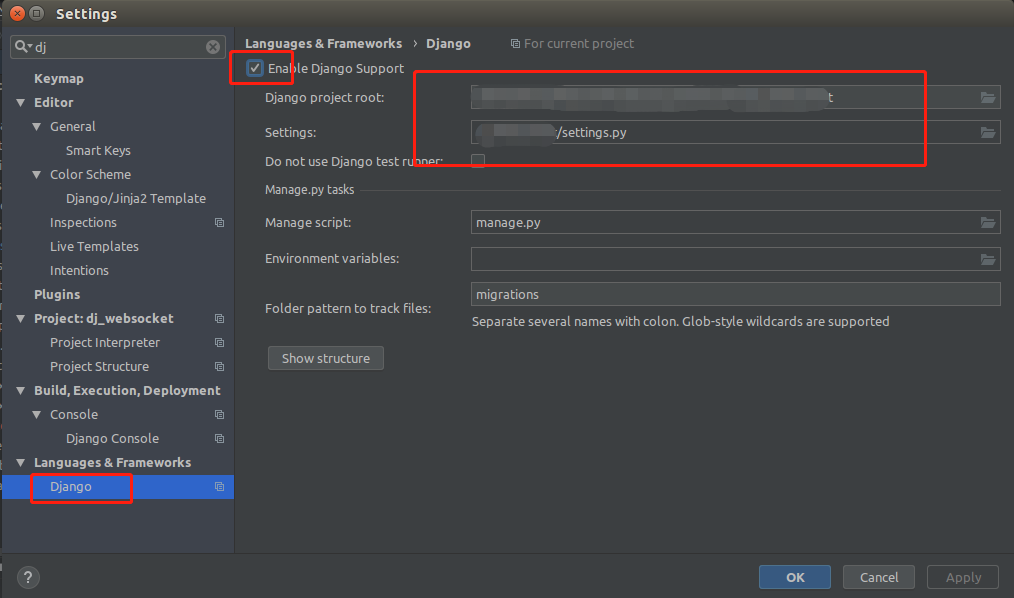Confirm settings with the OK button

tap(794, 577)
